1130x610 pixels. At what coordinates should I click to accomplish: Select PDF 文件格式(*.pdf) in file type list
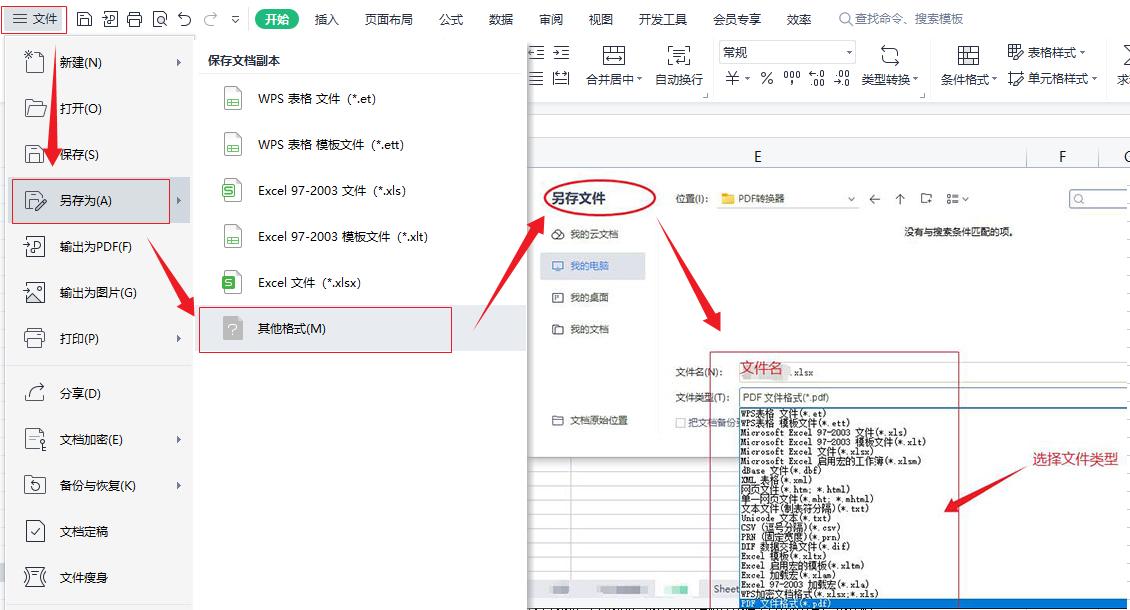pos(934,604)
